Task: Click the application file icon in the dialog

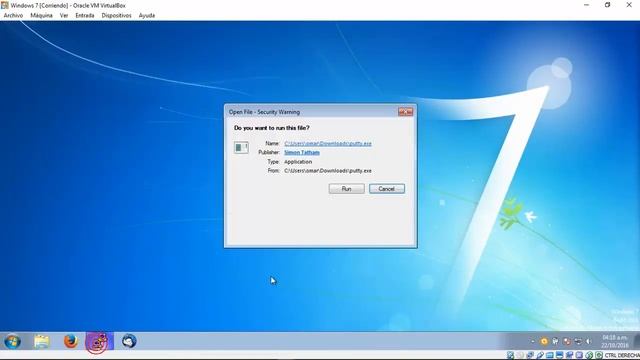Action: [241, 147]
